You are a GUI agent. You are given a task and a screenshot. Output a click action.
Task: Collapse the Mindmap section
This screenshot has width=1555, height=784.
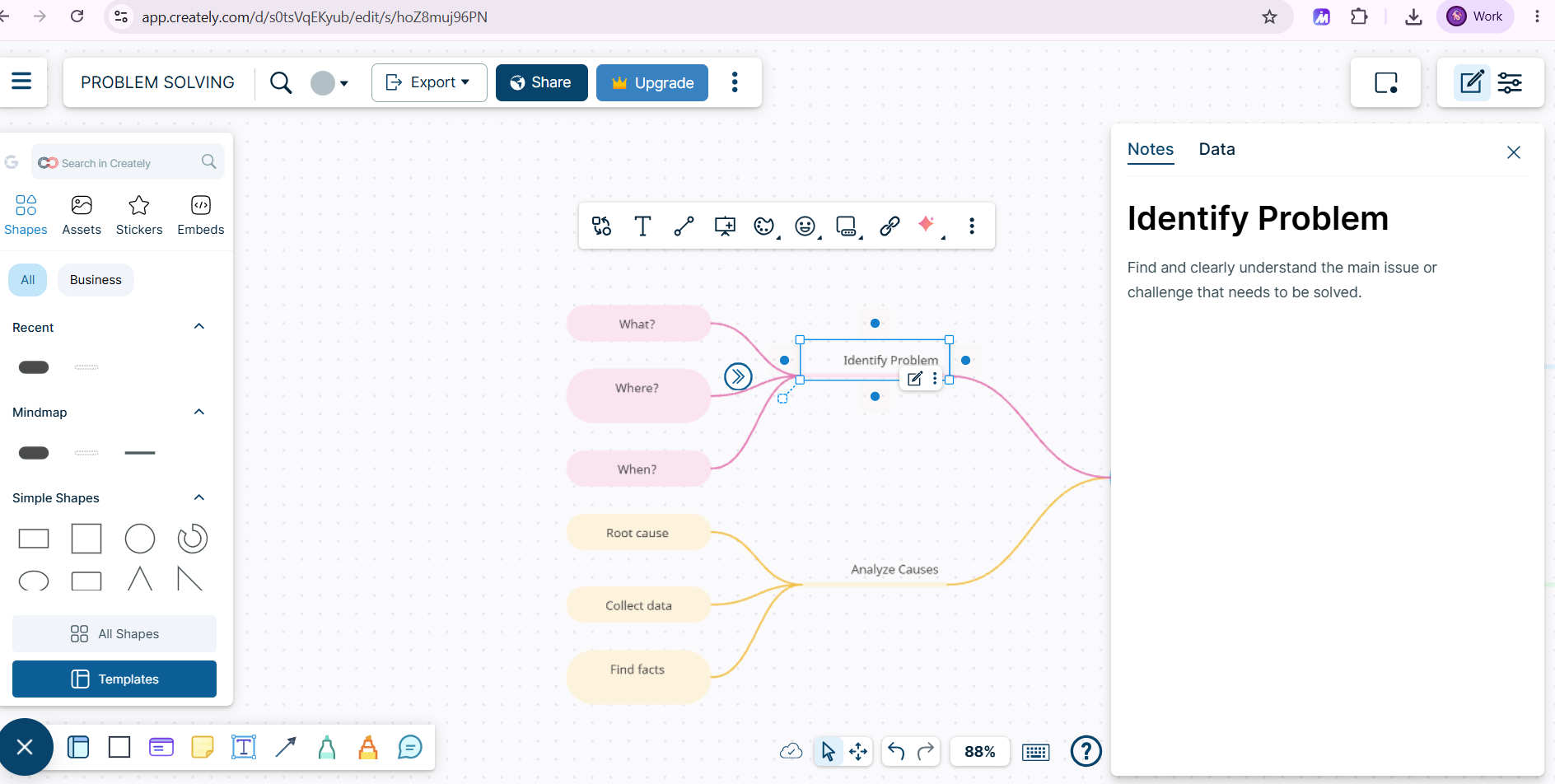[198, 412]
